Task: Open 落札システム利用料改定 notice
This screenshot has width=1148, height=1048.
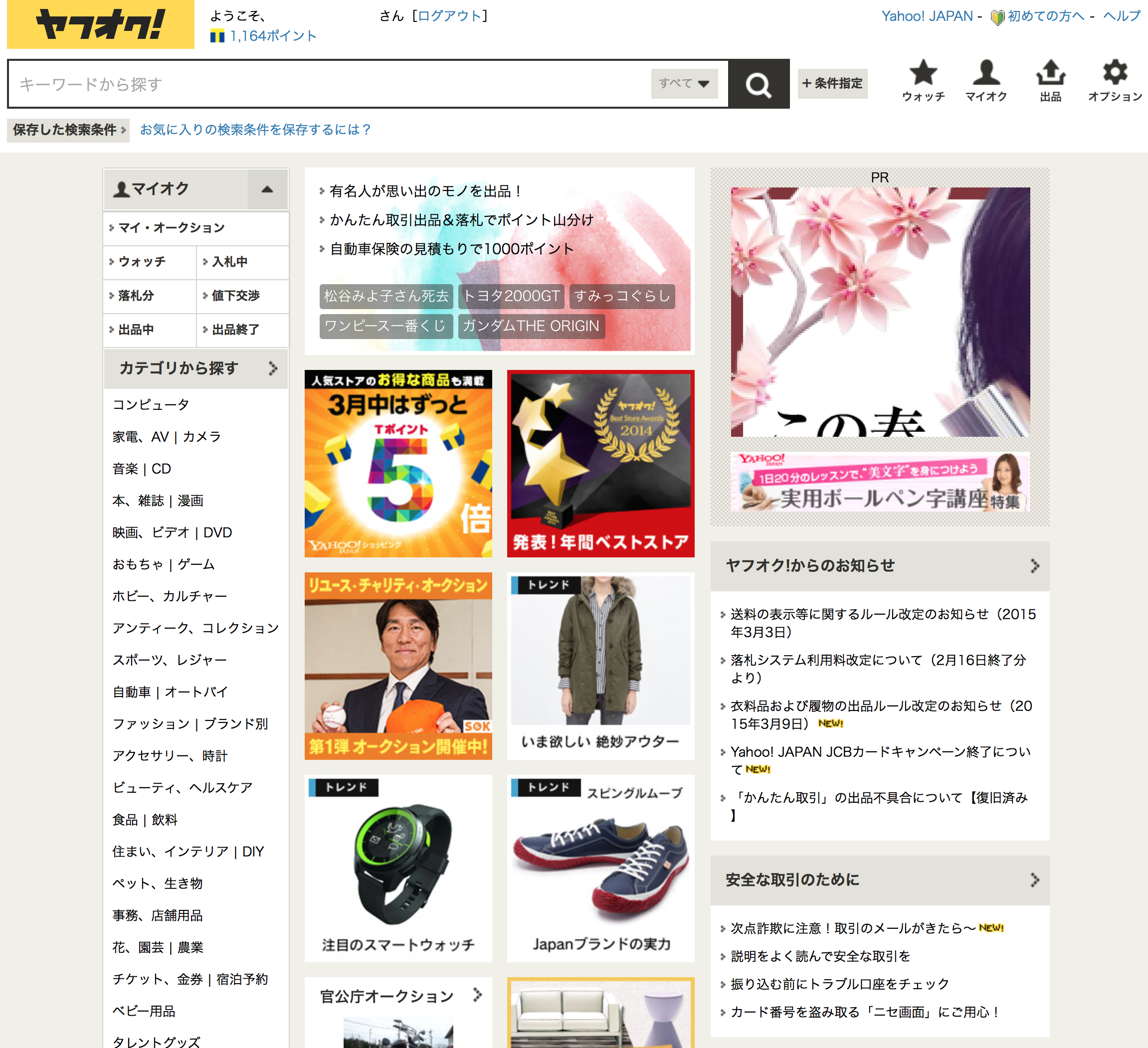Action: (878, 669)
